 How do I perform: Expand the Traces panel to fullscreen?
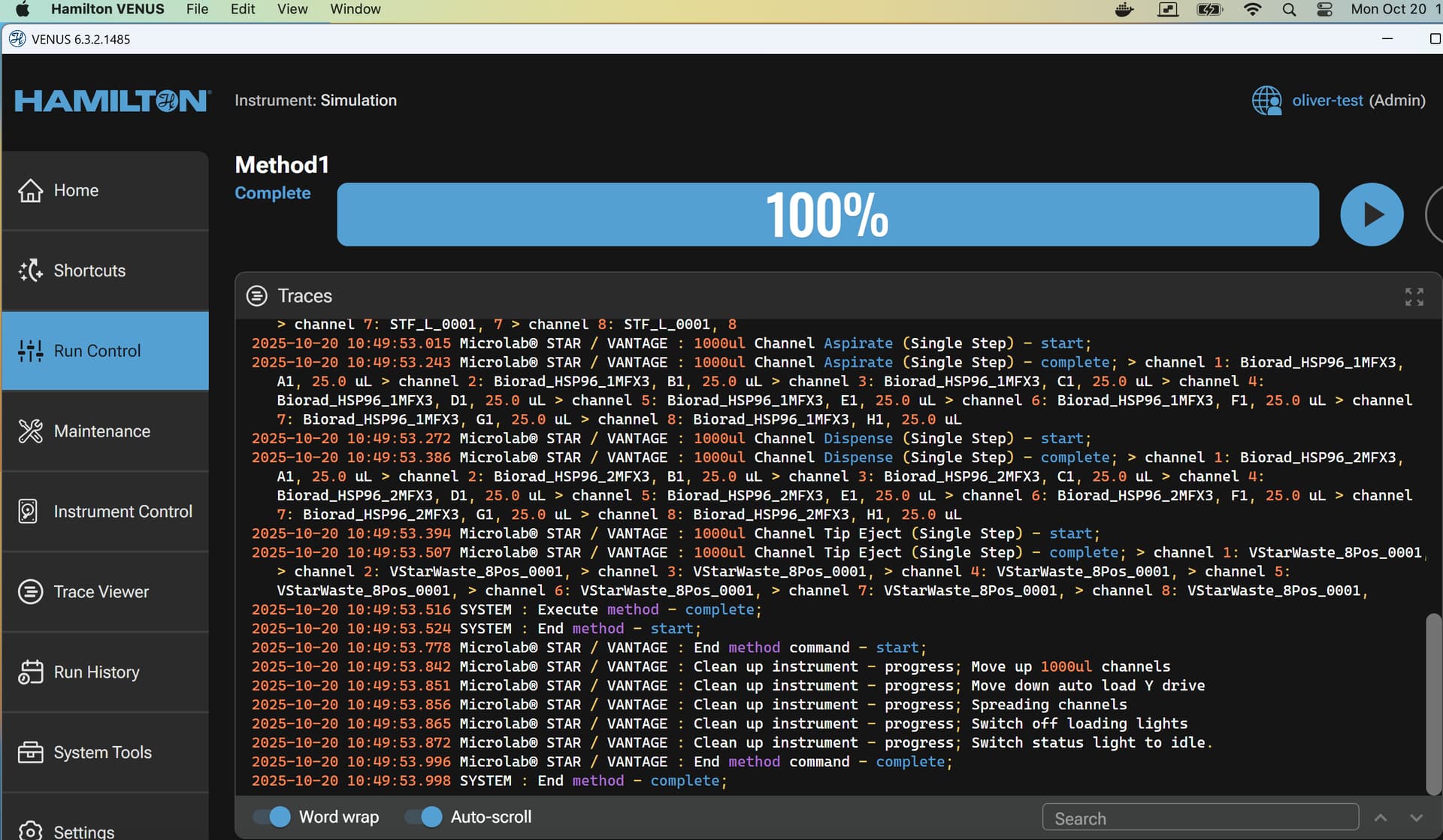[x=1414, y=297]
